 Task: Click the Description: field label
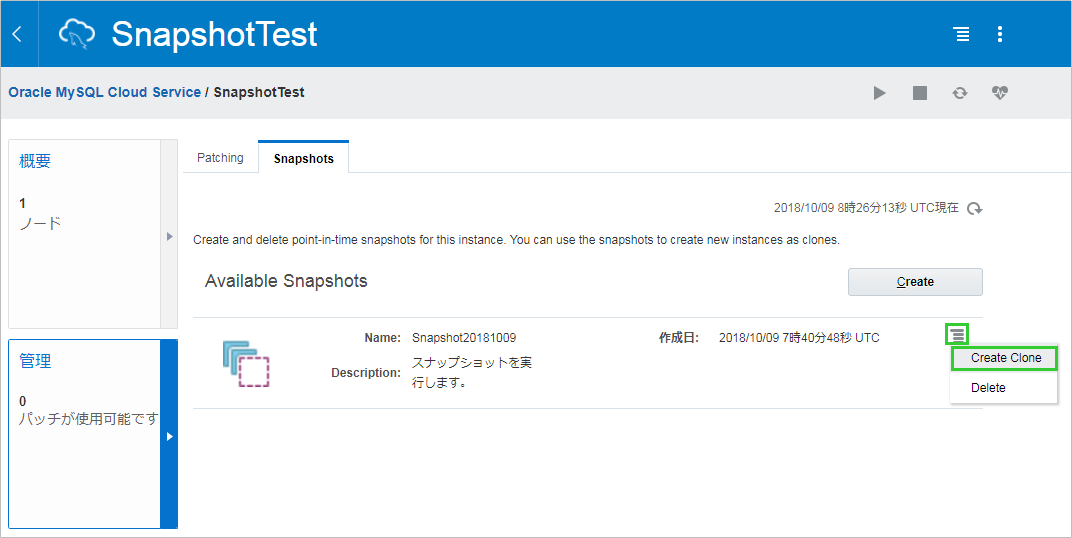[366, 373]
